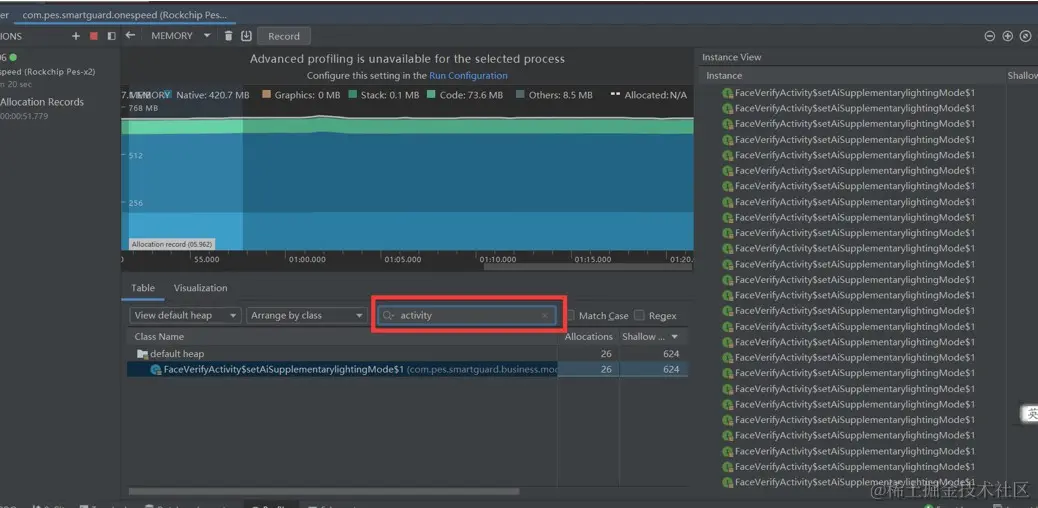Force garbage collection with the trash icon
Image resolution: width=1038 pixels, height=508 pixels.
pyautogui.click(x=228, y=36)
